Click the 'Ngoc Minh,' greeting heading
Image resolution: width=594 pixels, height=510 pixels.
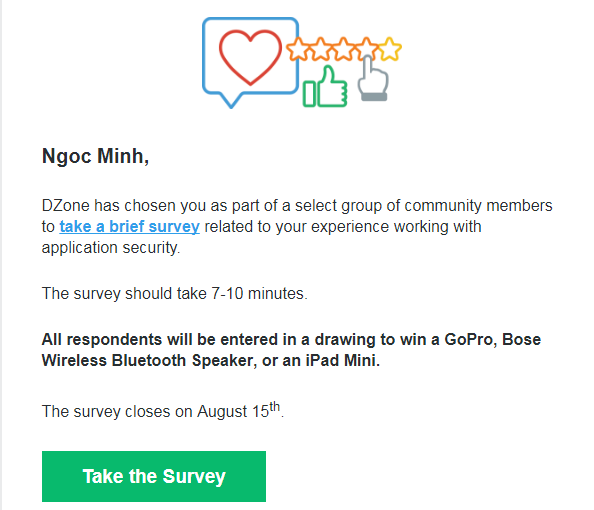95,156
